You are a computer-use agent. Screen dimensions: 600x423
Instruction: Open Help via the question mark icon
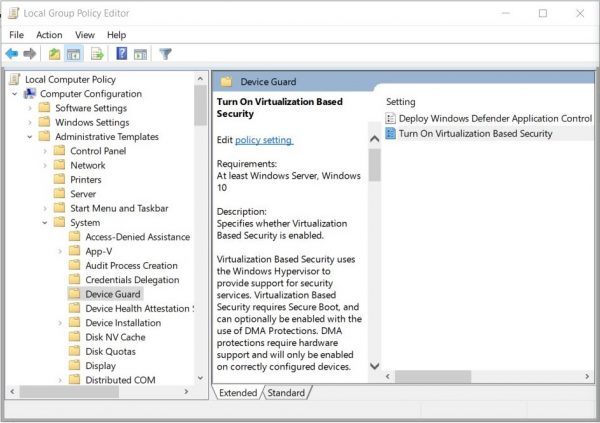coord(121,54)
